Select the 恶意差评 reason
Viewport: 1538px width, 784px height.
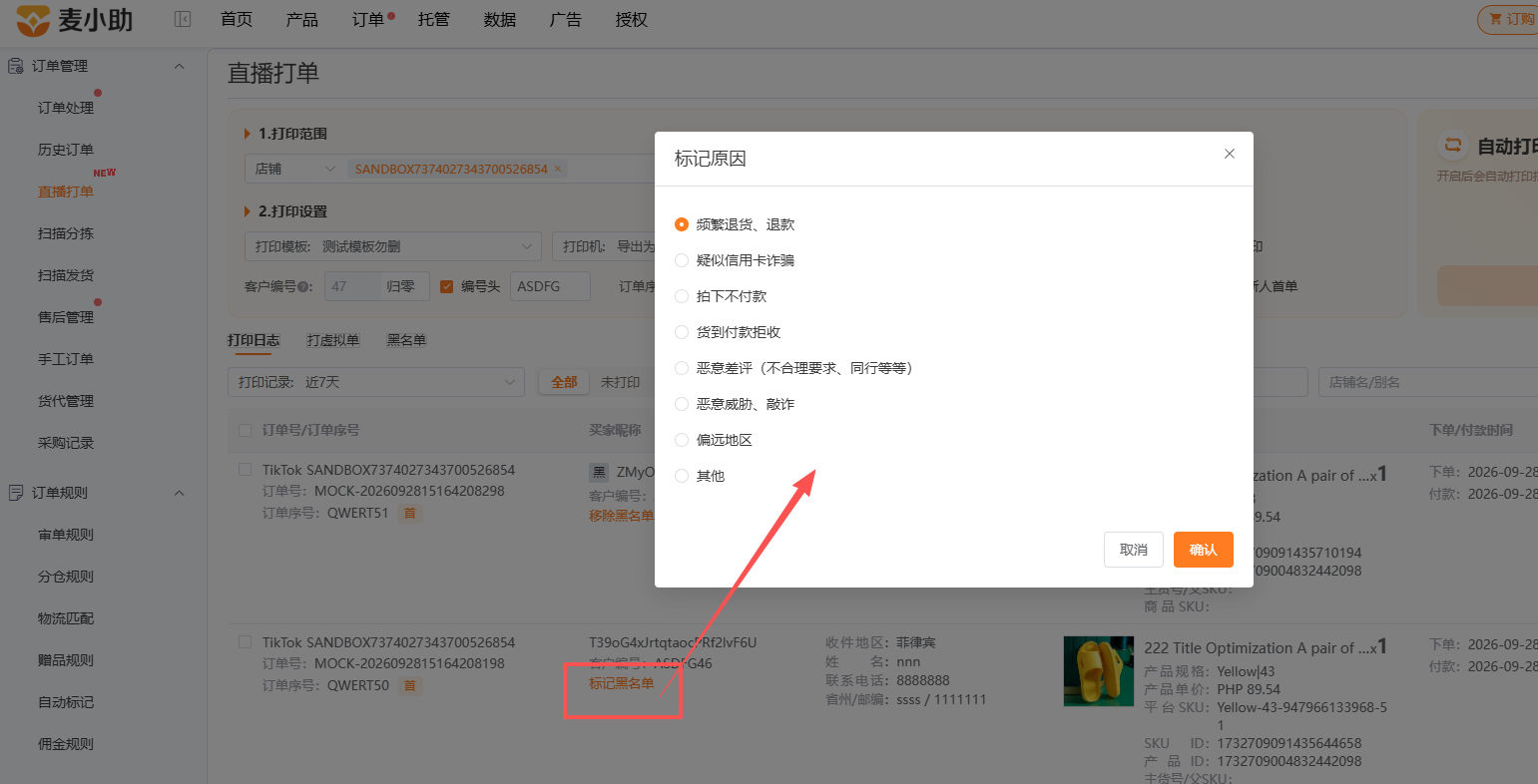(x=682, y=368)
